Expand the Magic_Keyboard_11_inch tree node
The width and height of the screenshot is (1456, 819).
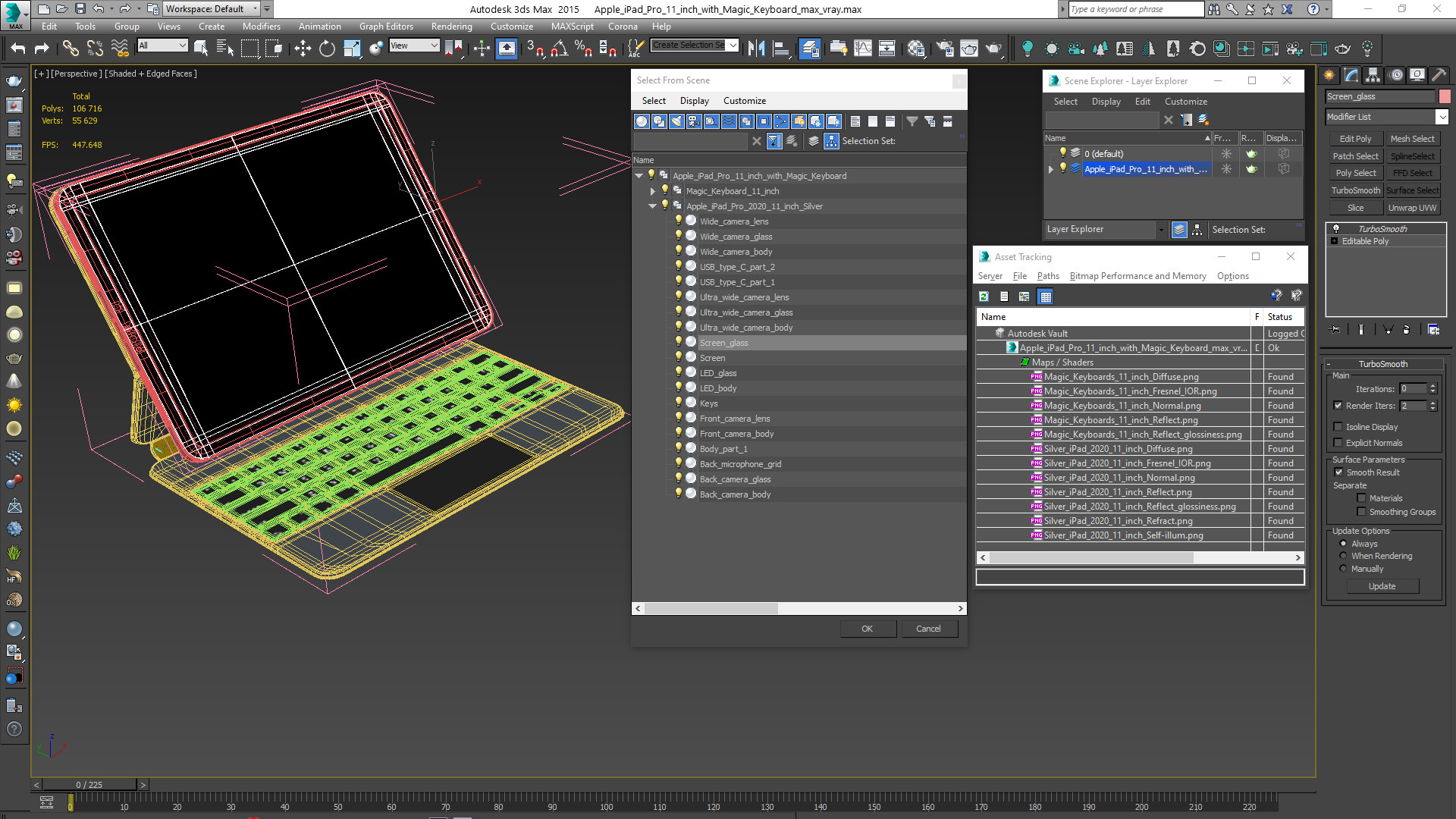point(652,191)
